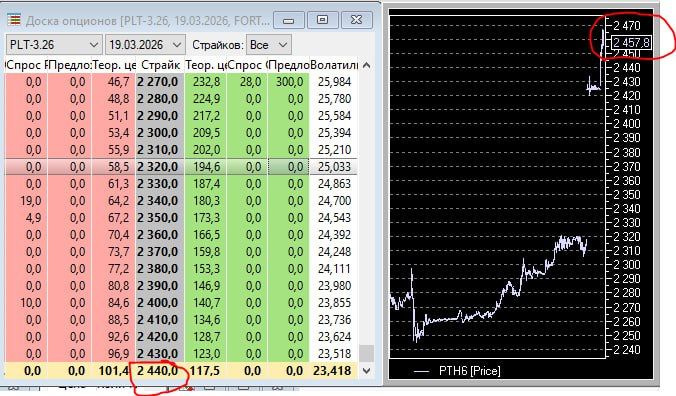Click the Волатильность column header
The image size is (676, 396).
tap(334, 65)
